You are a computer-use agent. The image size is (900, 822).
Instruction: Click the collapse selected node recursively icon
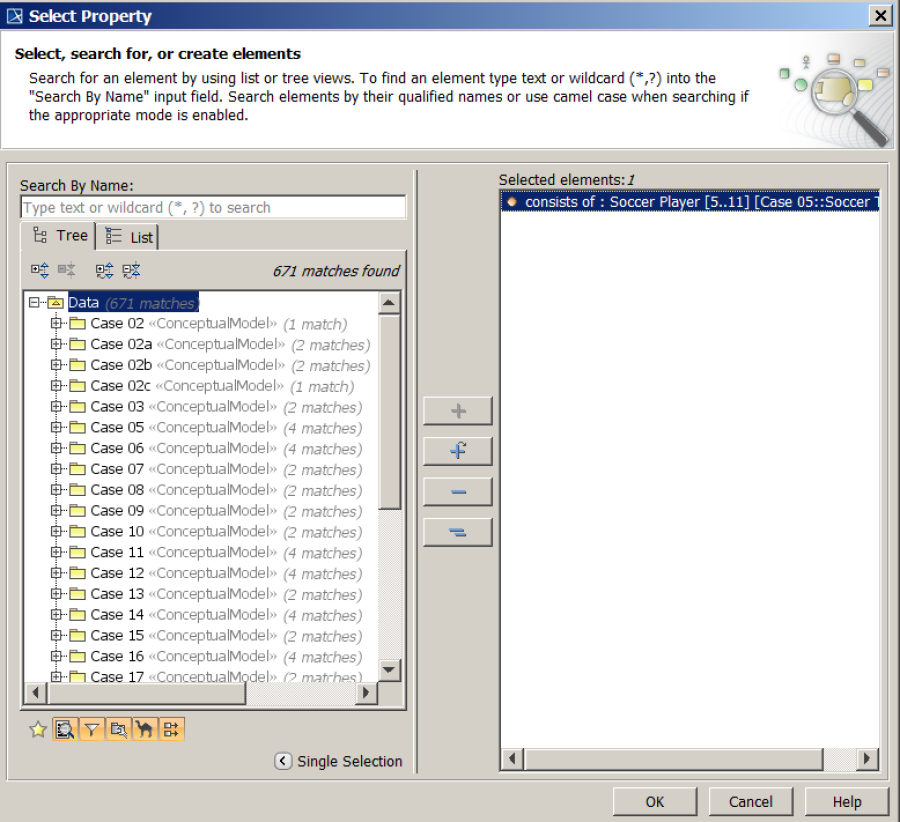(129, 270)
